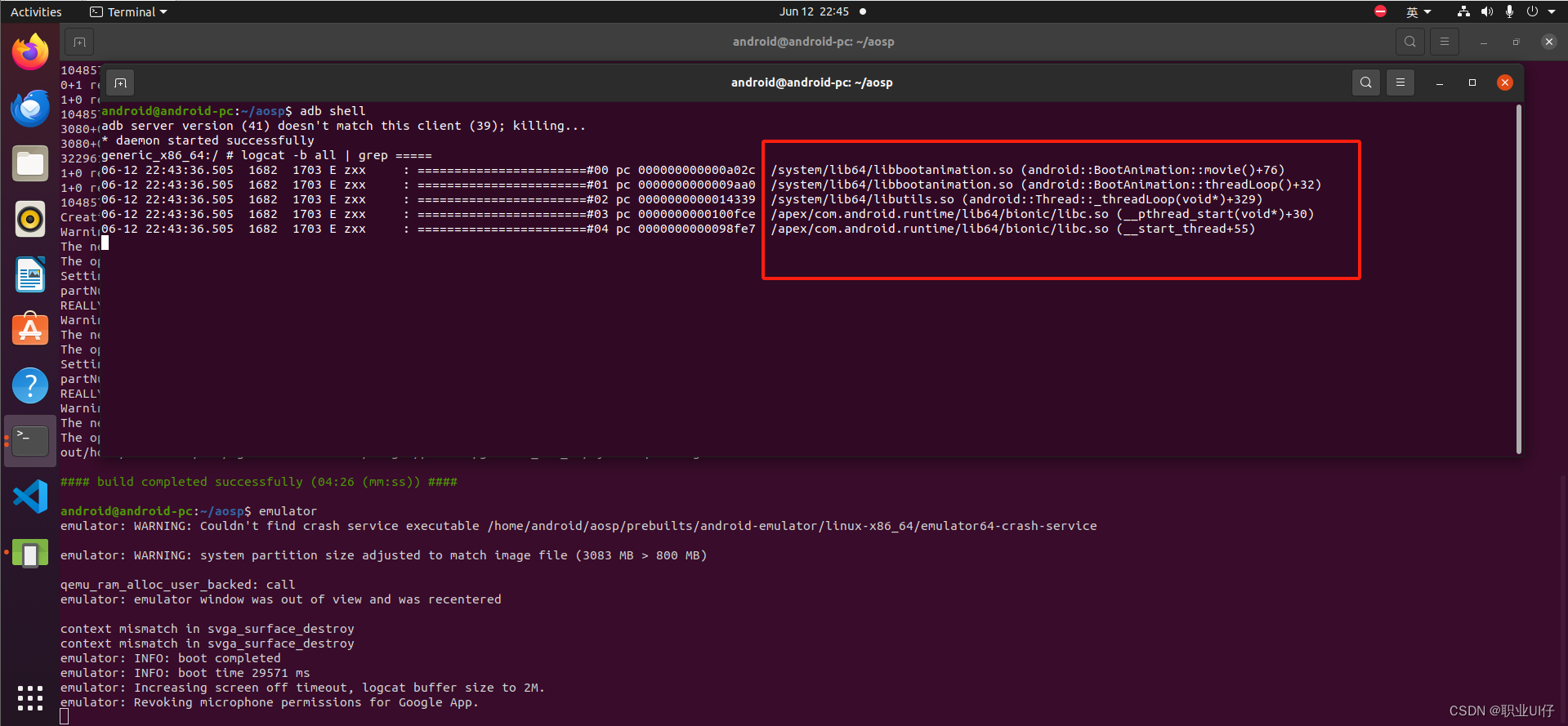Click Activities in the top bar
The width and height of the screenshot is (1568, 726).
(x=36, y=11)
